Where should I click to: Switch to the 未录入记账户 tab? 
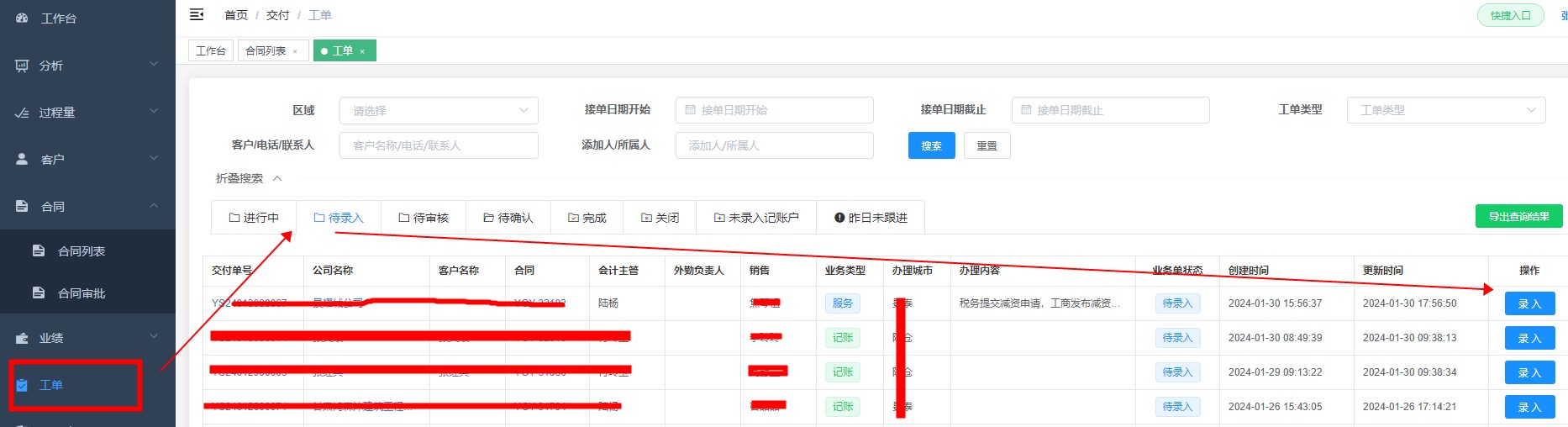756,218
